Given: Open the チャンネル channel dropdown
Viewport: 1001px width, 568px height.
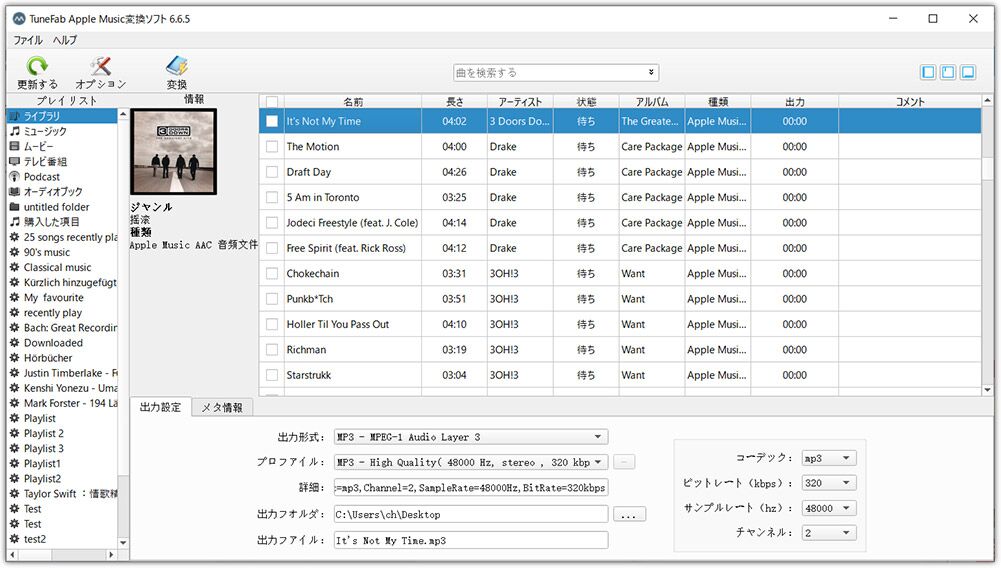Looking at the screenshot, I should coord(829,533).
